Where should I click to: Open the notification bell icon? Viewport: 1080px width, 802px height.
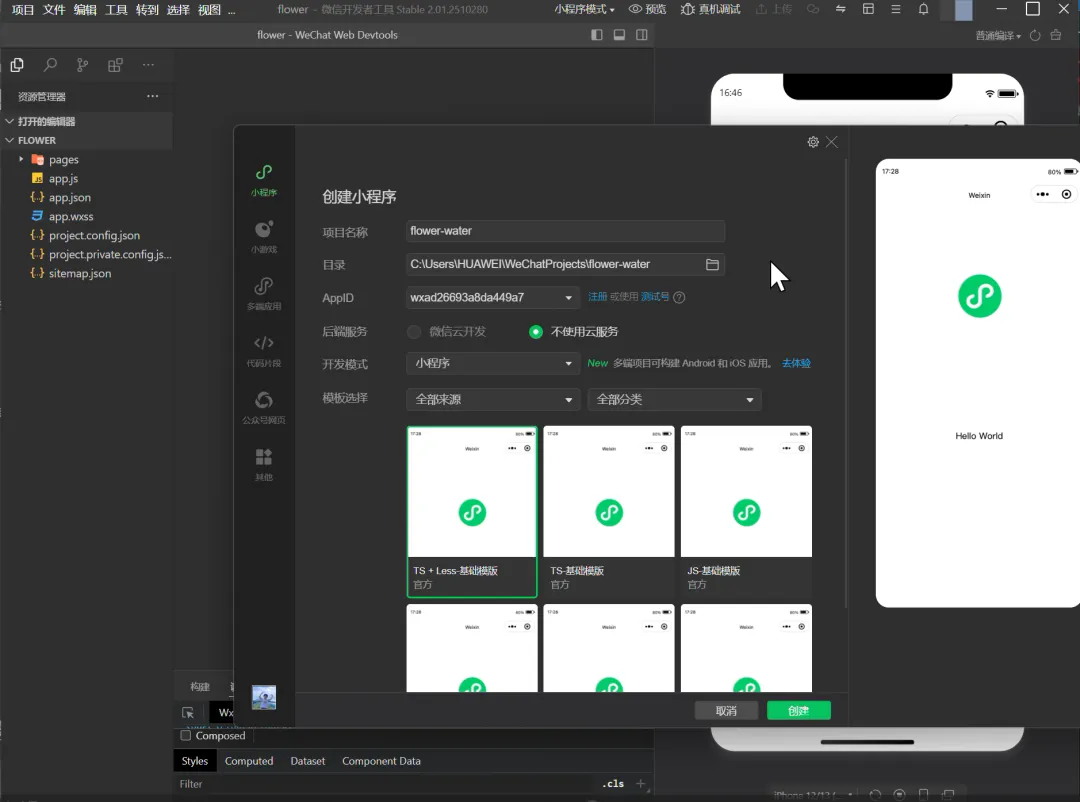(x=924, y=9)
